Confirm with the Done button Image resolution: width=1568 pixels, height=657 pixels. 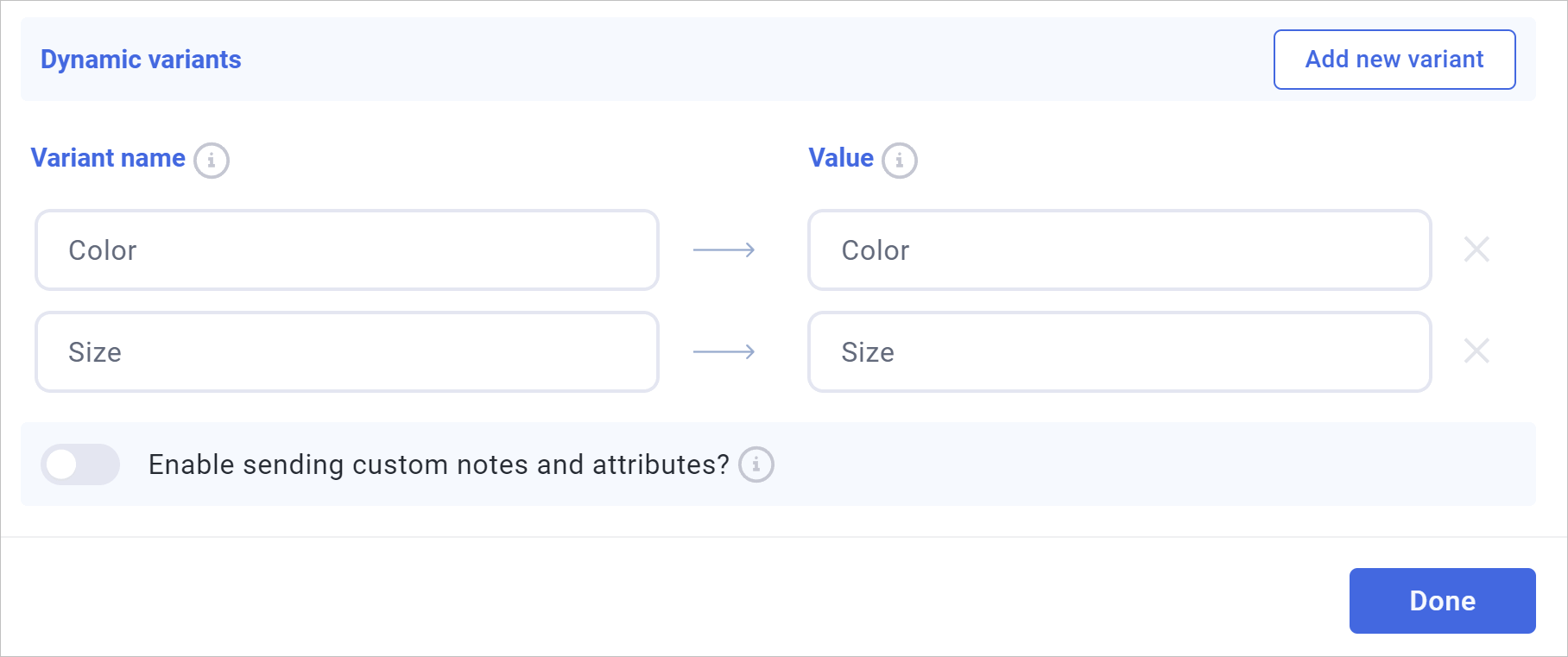(1442, 601)
